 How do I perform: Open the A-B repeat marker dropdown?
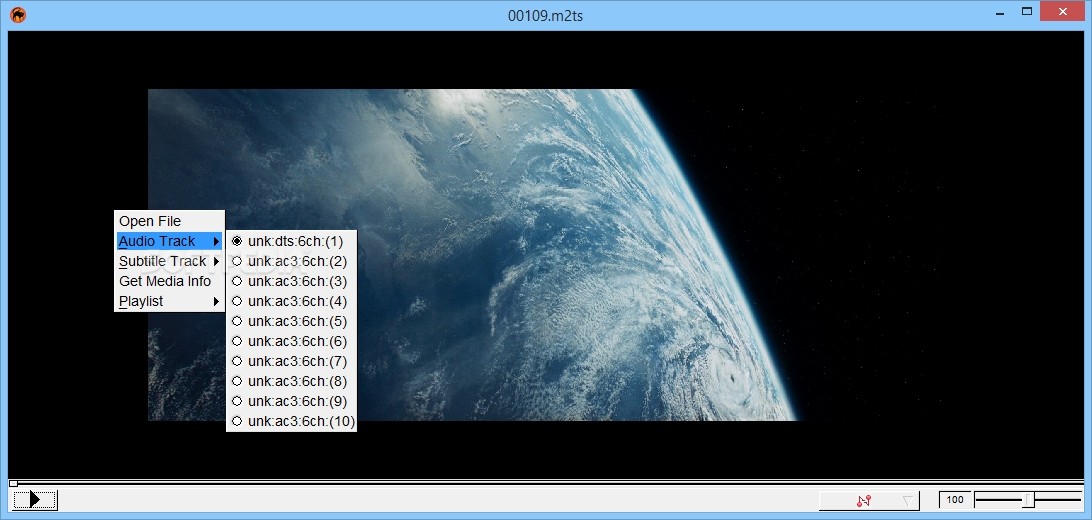(868, 500)
